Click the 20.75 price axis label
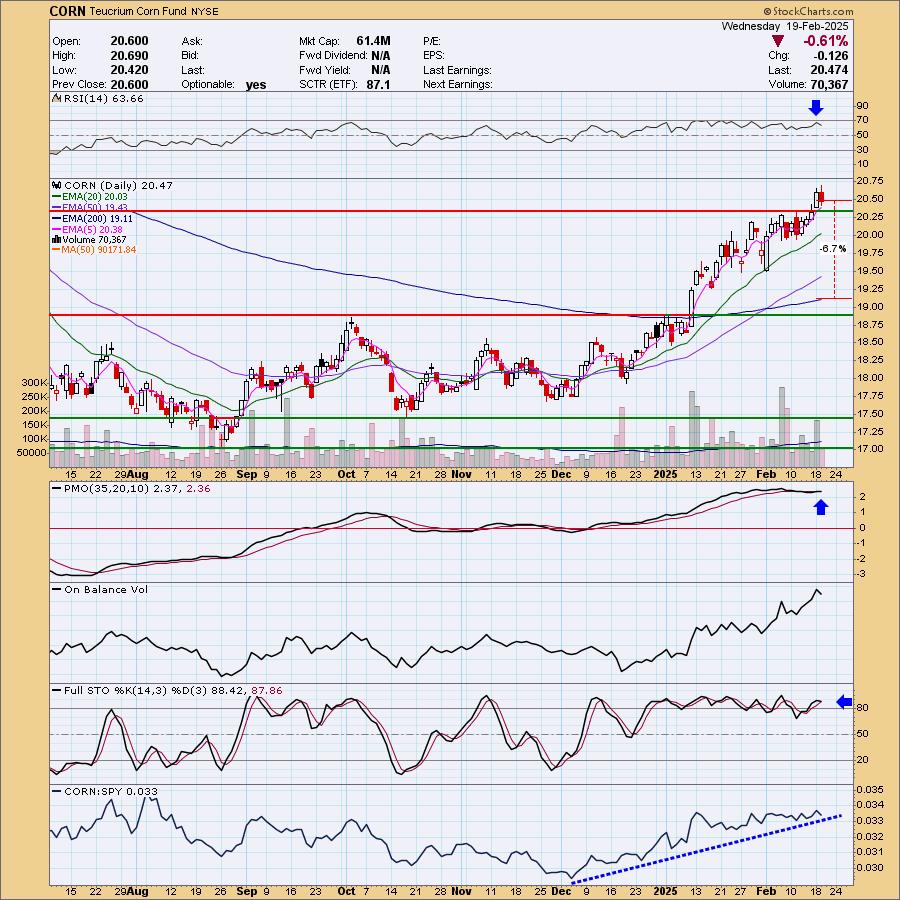 point(870,180)
